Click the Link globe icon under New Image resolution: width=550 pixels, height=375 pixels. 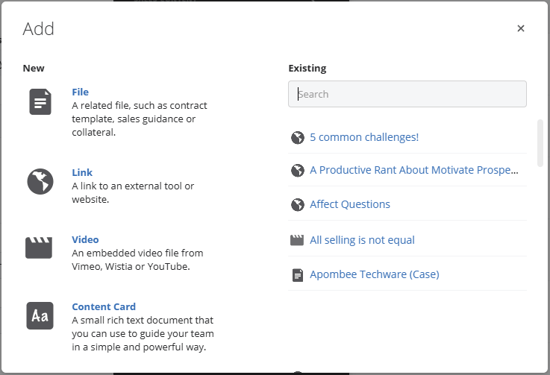point(40,181)
